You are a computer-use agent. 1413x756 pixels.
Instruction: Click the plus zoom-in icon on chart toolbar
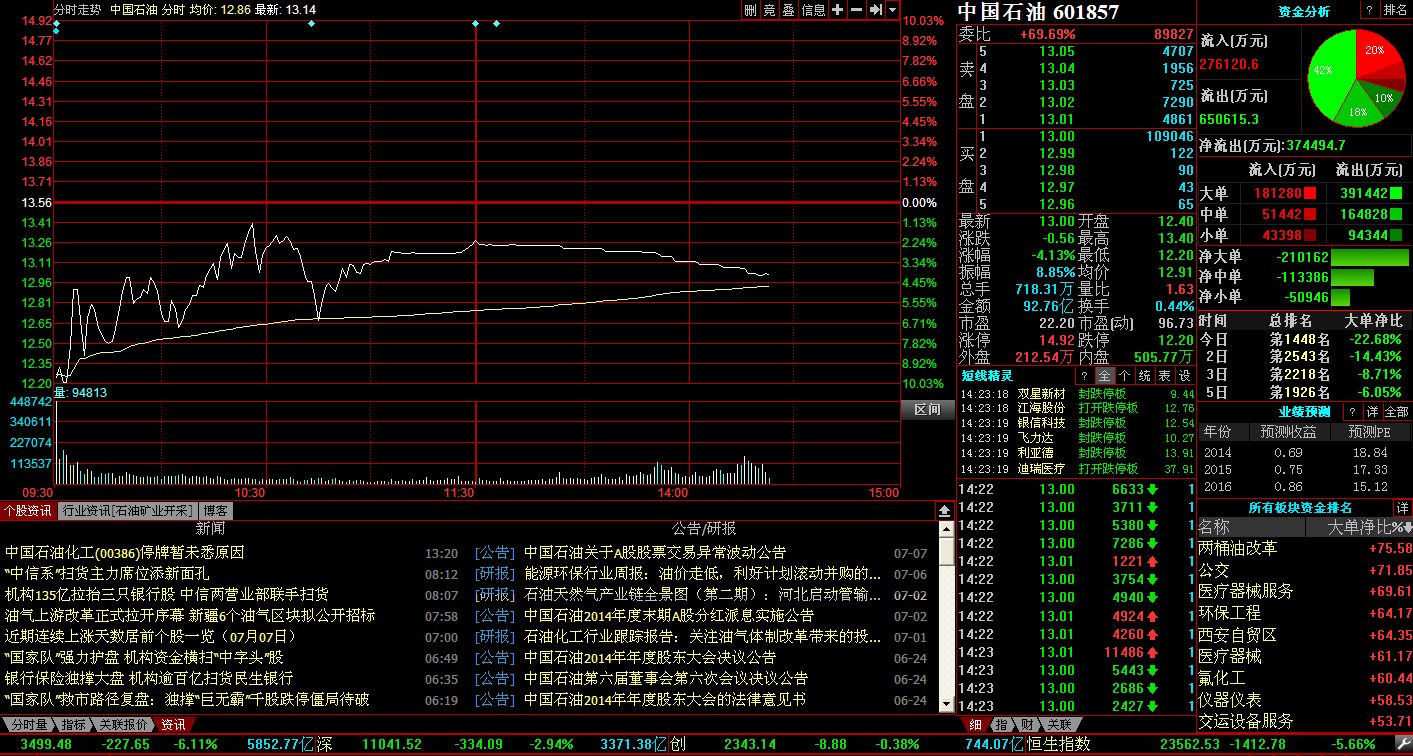tap(838, 10)
